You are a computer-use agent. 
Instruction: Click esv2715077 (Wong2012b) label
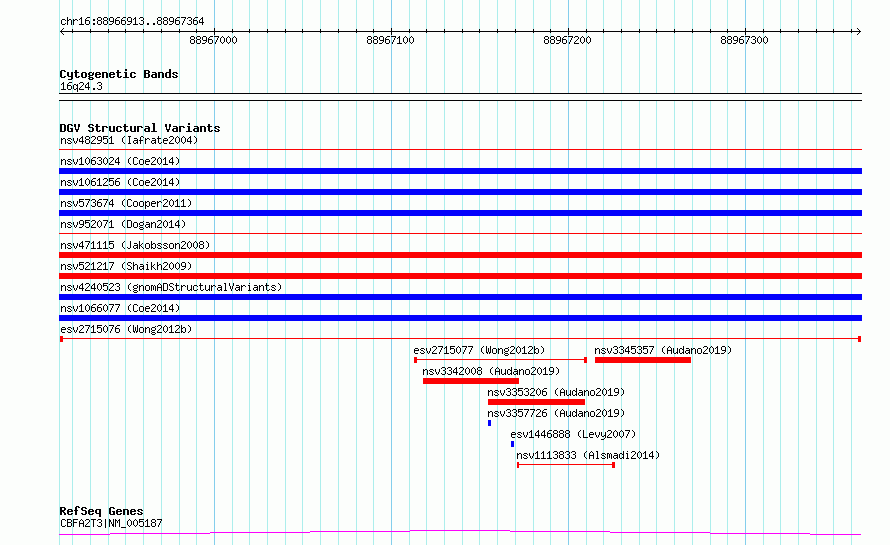479,350
